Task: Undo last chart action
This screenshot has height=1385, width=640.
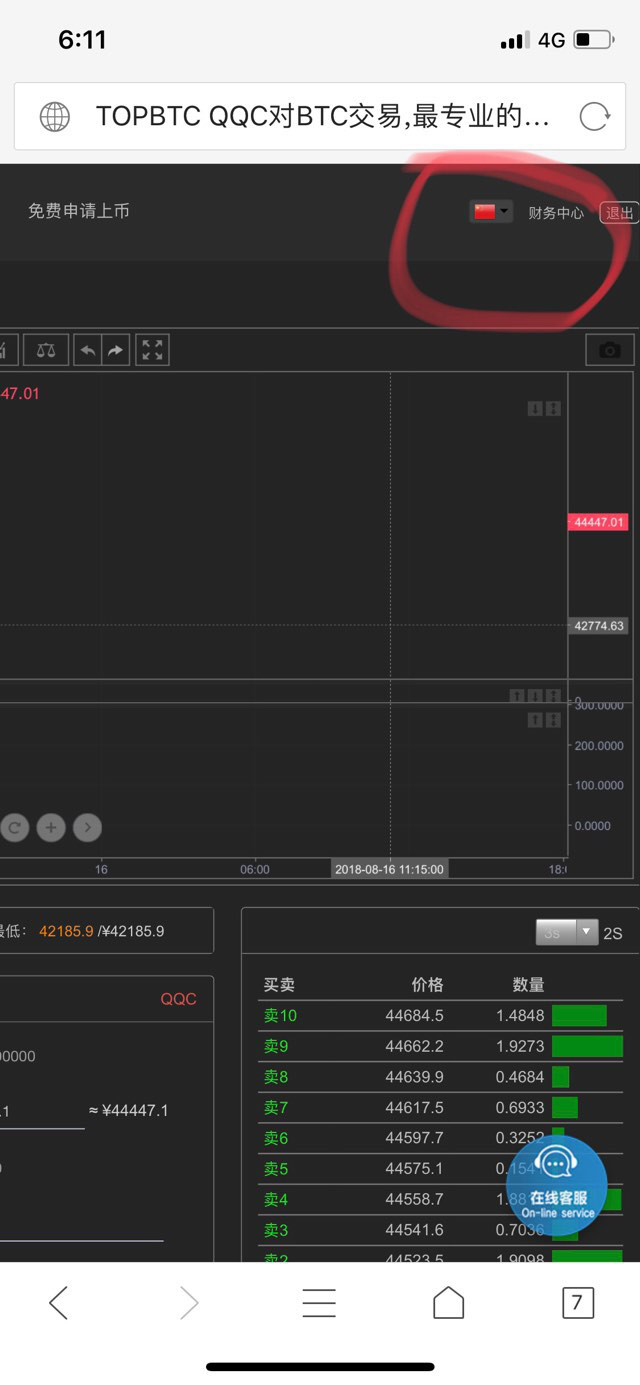Action: point(88,350)
